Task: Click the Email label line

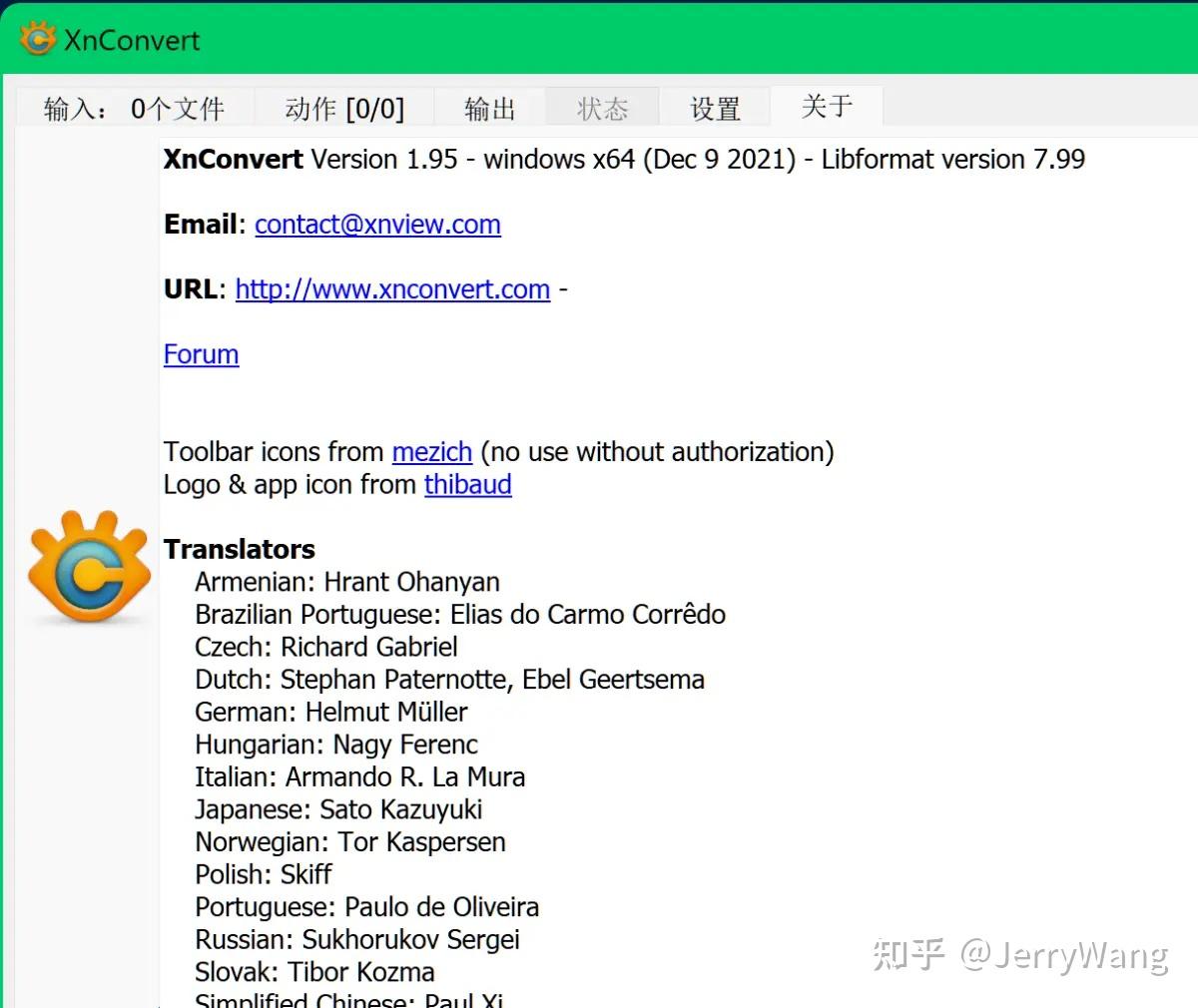Action: click(200, 224)
